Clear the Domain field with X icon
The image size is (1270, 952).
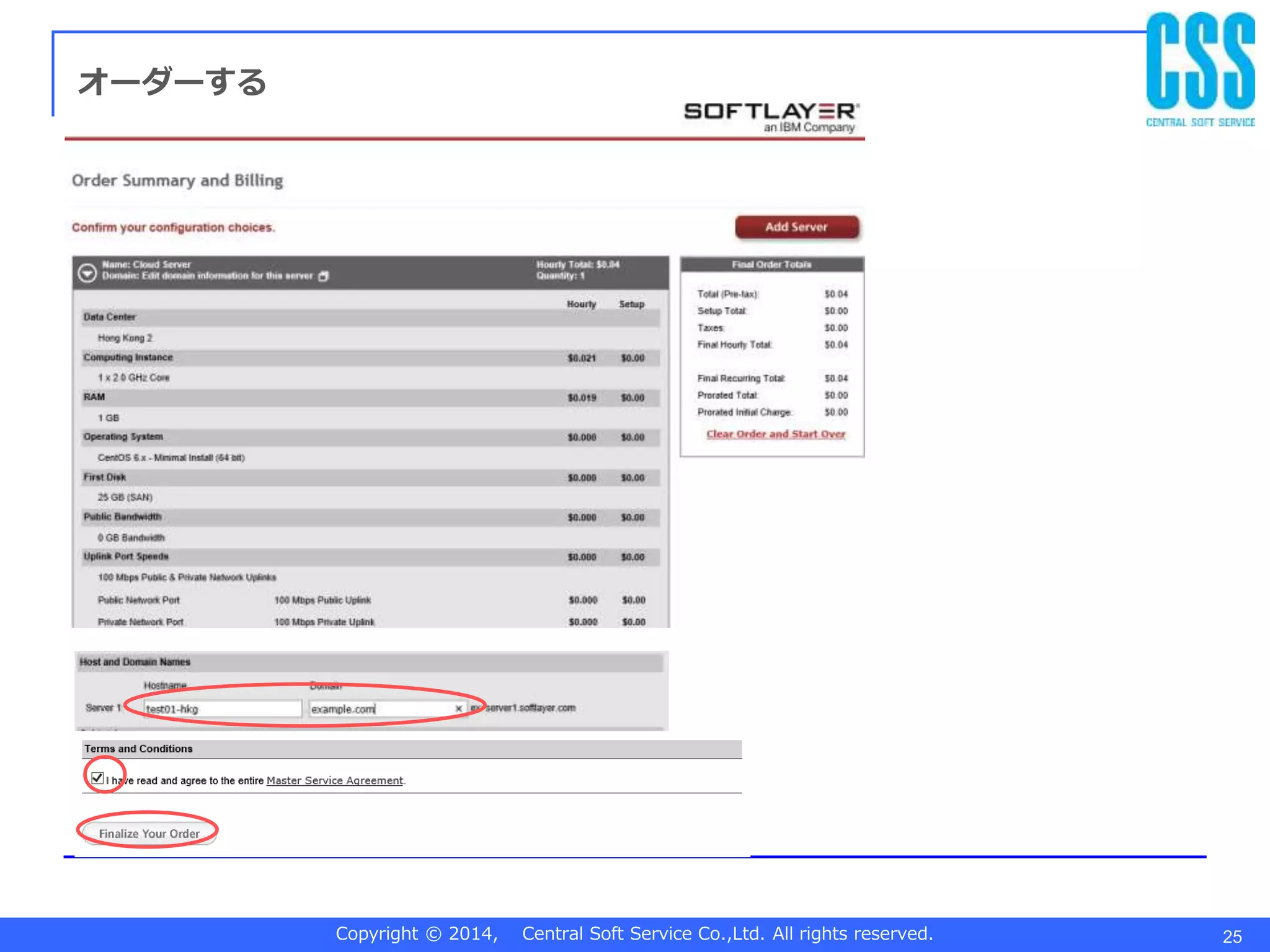[458, 708]
